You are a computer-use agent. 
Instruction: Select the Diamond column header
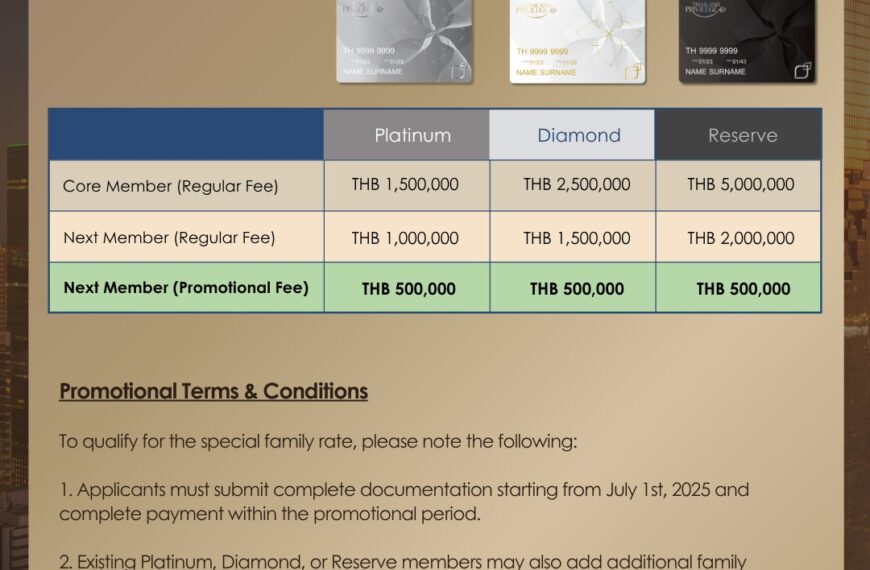click(x=572, y=135)
